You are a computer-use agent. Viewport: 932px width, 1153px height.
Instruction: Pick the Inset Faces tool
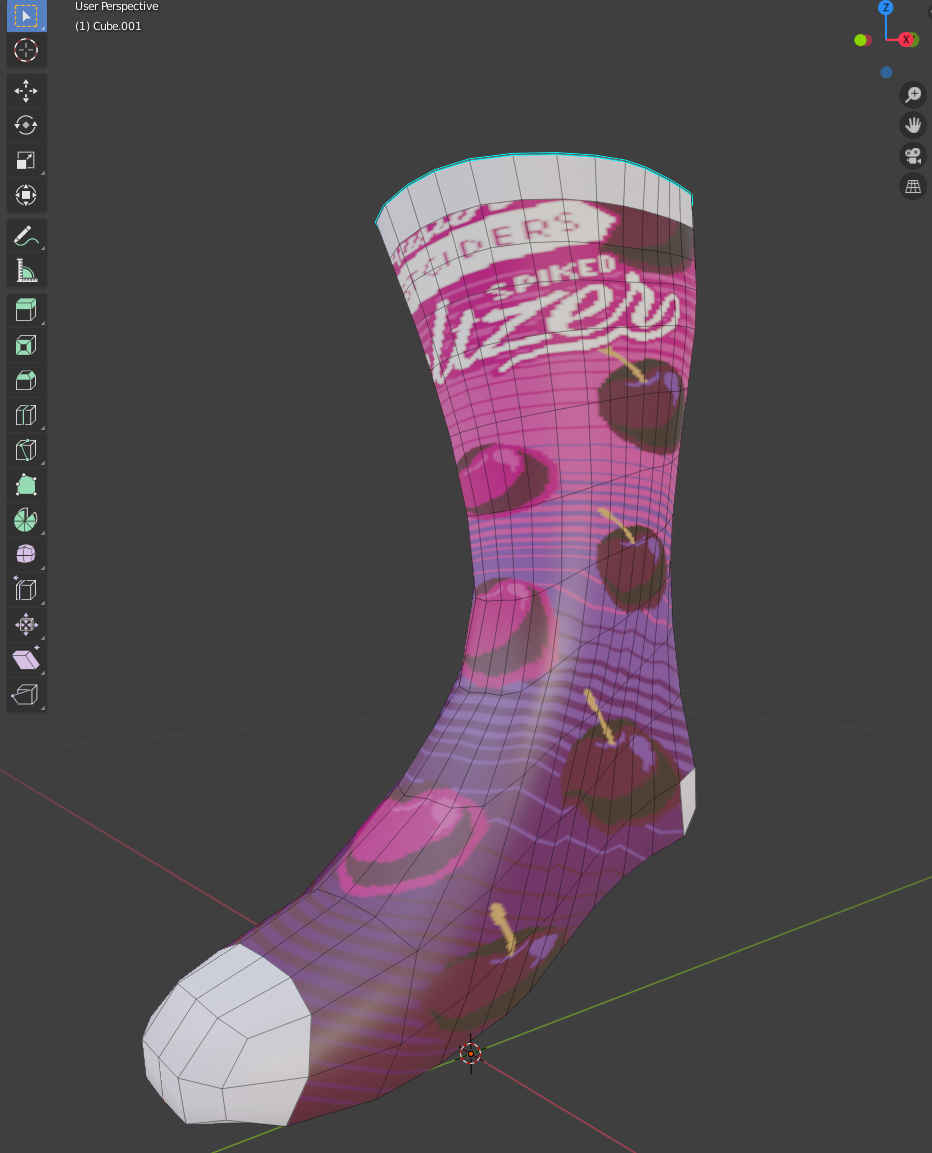pyautogui.click(x=26, y=346)
